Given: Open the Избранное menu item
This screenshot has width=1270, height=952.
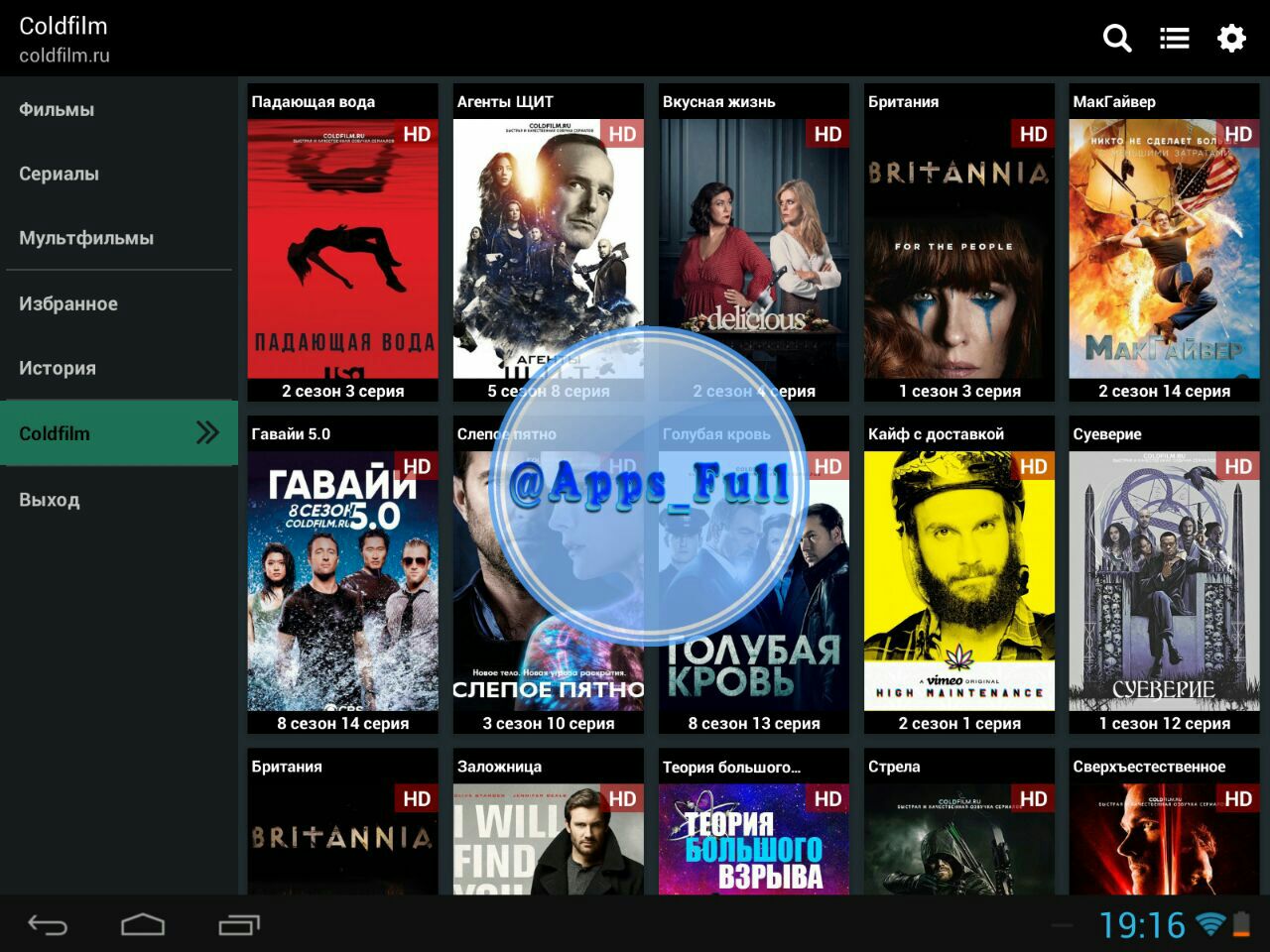Looking at the screenshot, I should coord(119,303).
